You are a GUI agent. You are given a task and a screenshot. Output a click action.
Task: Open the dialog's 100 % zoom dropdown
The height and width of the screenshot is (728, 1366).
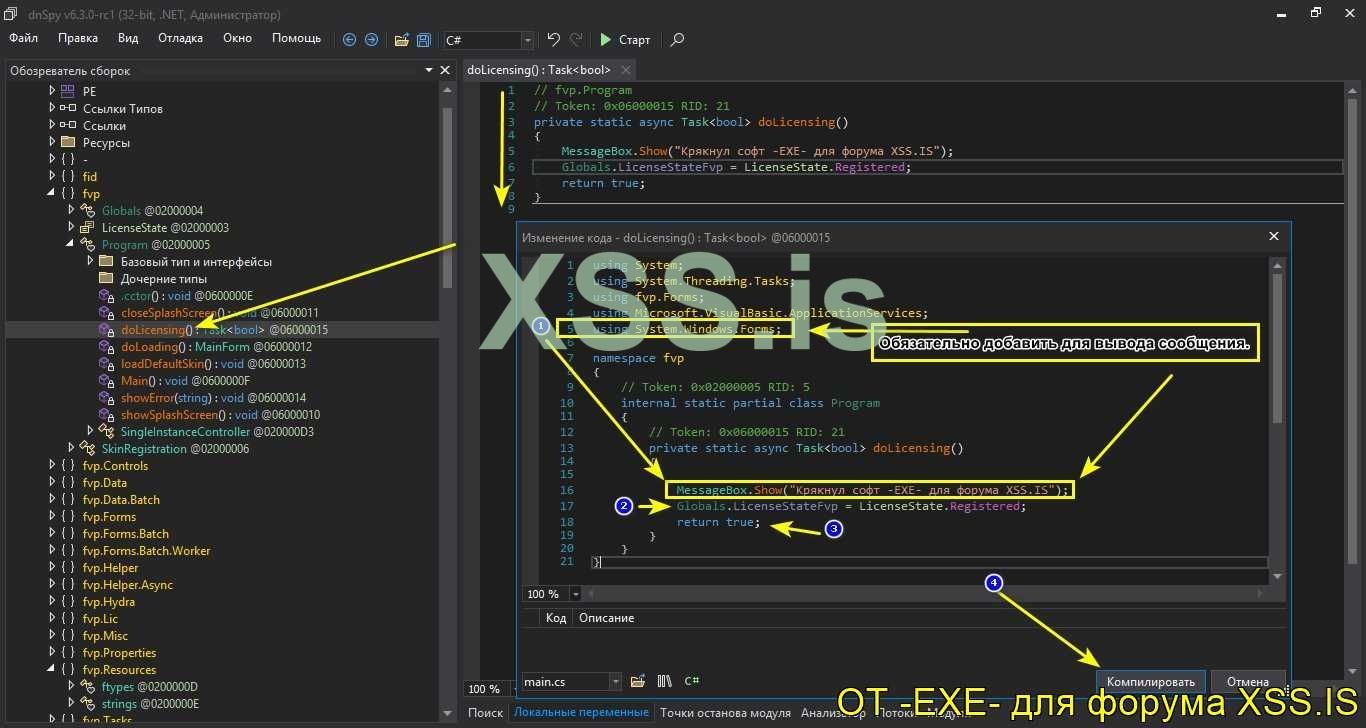[577, 594]
